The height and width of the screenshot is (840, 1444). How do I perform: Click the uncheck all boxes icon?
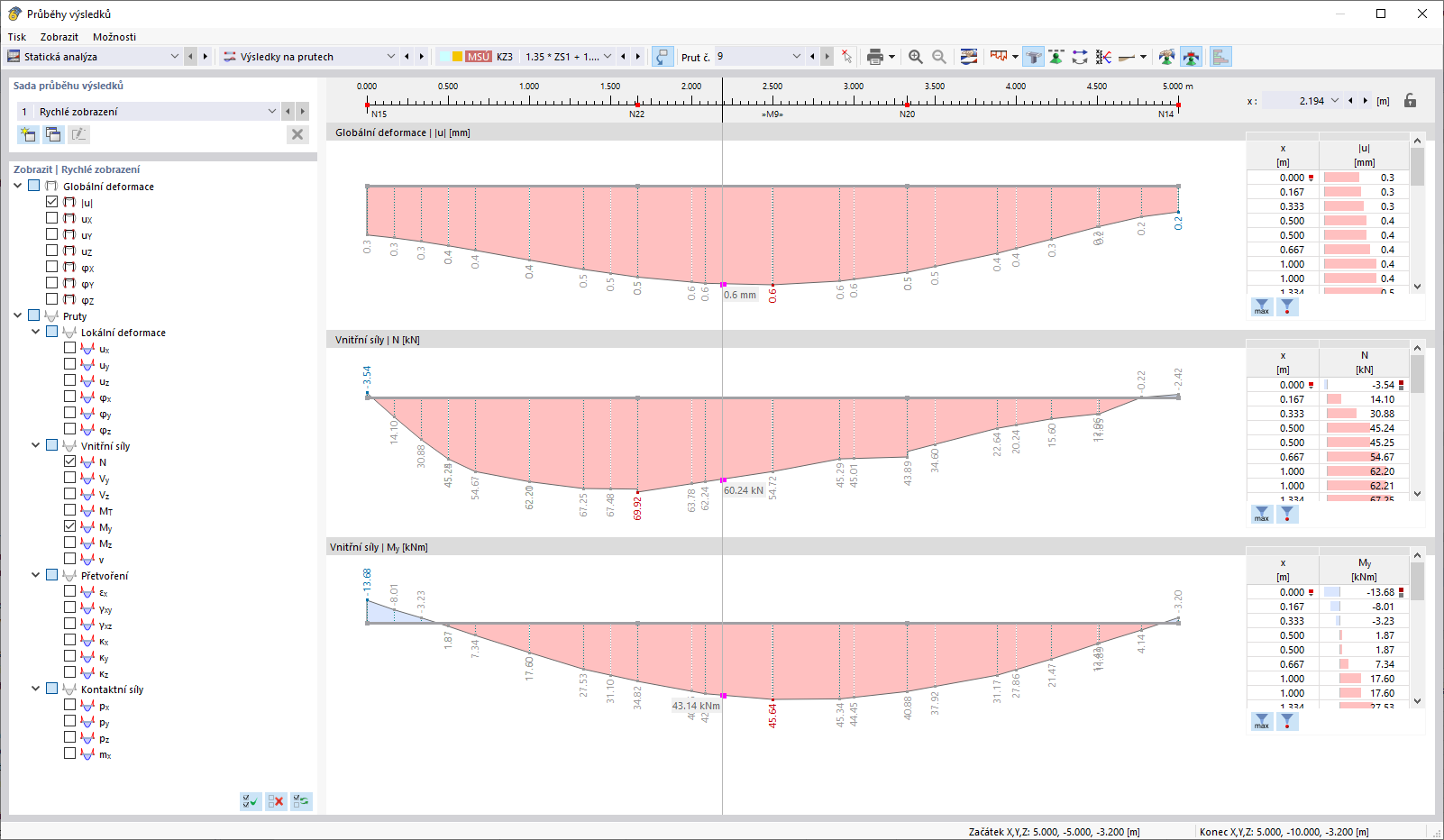(x=276, y=801)
